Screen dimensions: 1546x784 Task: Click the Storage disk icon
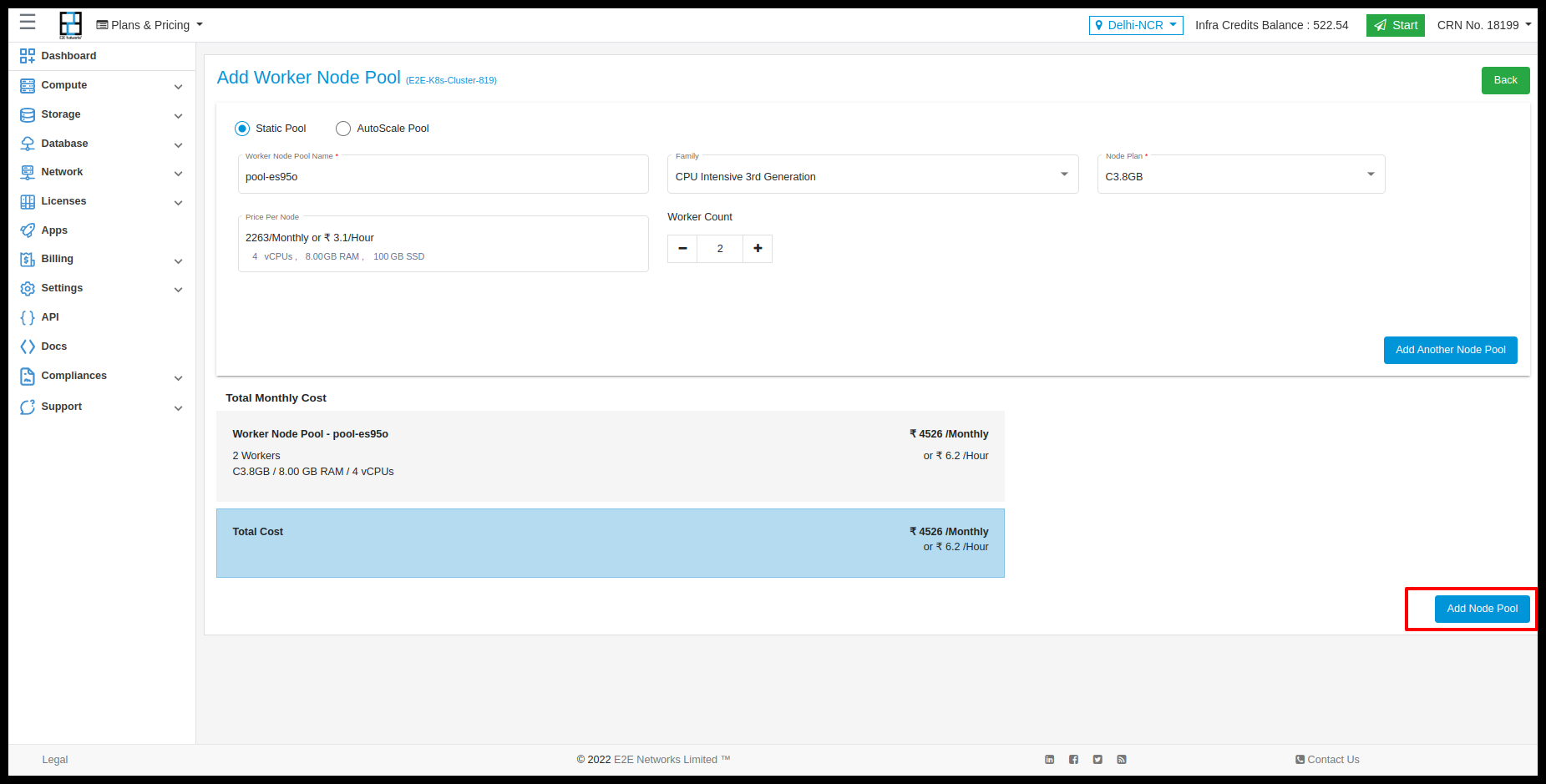28,114
